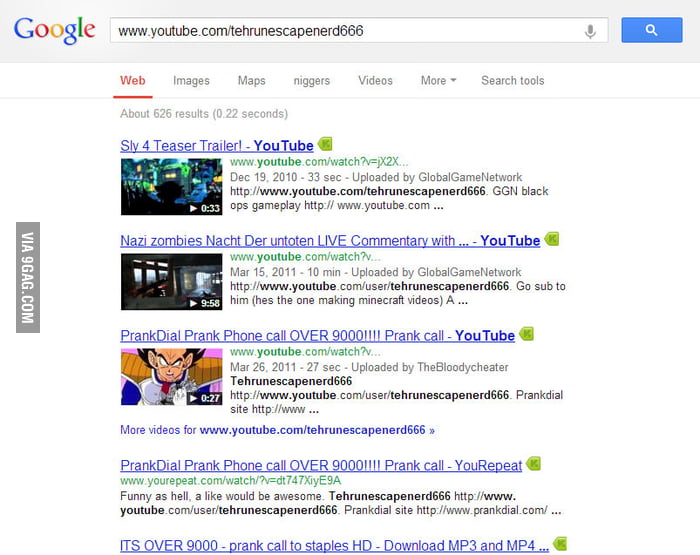This screenshot has height=555, width=700.
Task: Open Nazi zombies Nacht Der untoten result
Action: (x=330, y=241)
